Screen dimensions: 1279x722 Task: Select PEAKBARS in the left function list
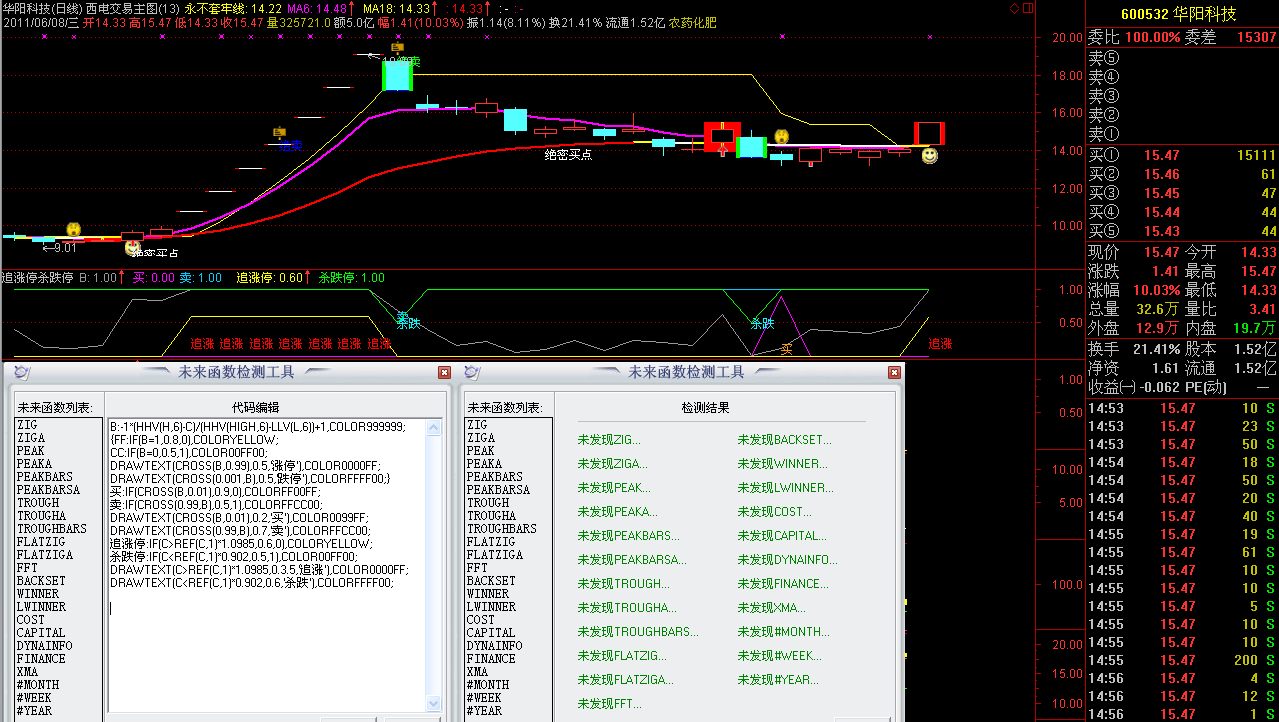(x=45, y=477)
